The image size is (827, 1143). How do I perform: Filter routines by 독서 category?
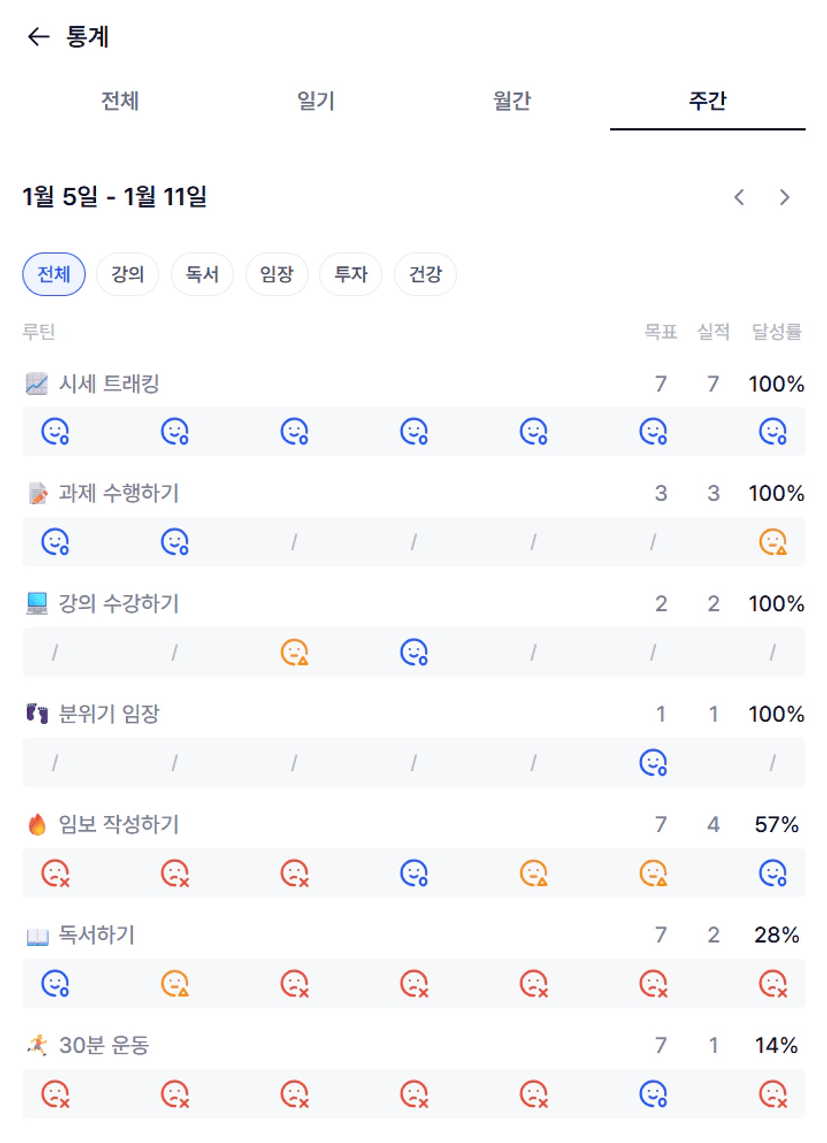202,274
